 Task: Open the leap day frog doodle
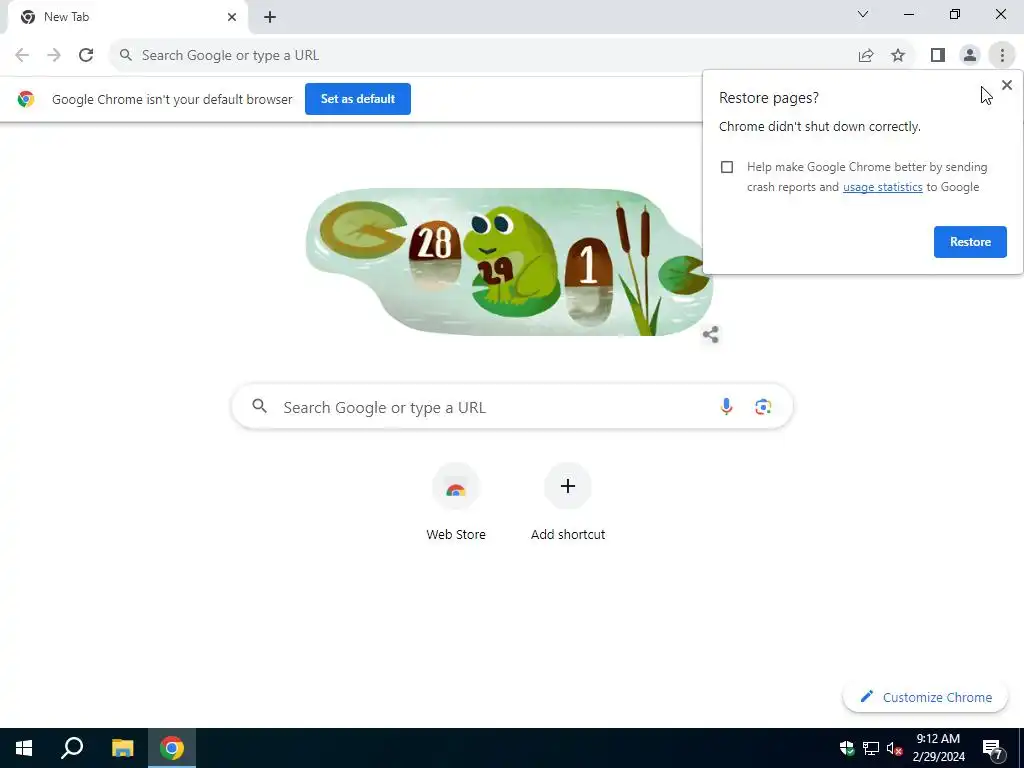tap(509, 262)
